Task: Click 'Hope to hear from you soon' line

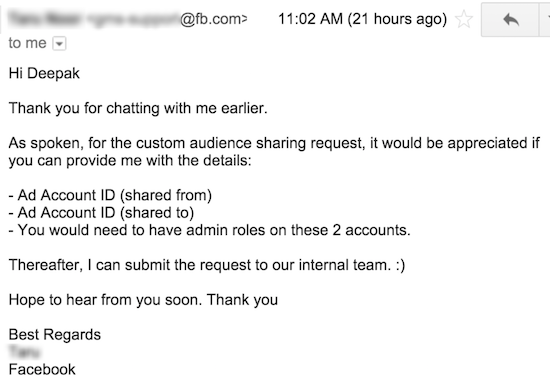Action: pos(143,300)
